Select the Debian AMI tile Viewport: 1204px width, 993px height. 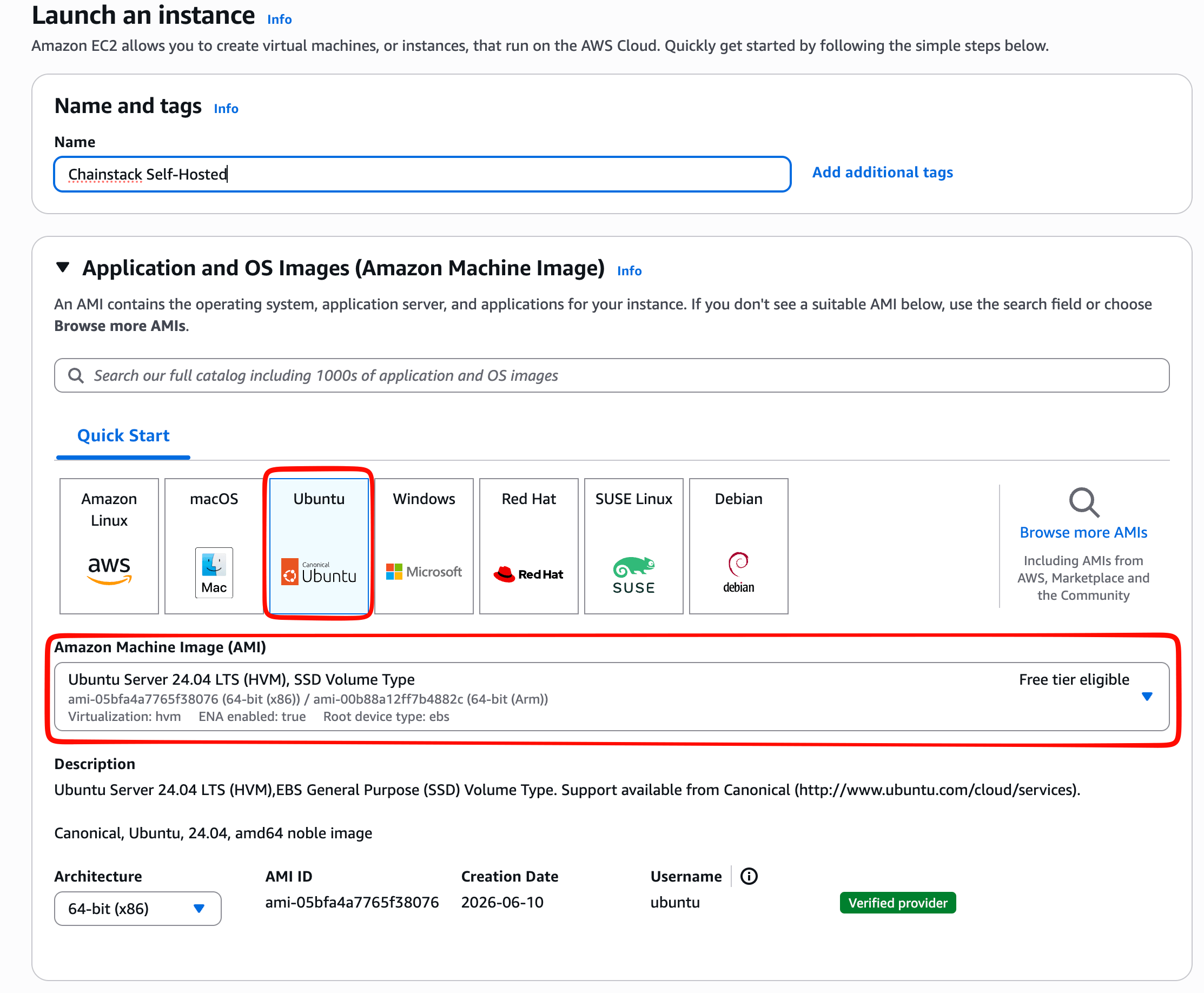click(738, 546)
